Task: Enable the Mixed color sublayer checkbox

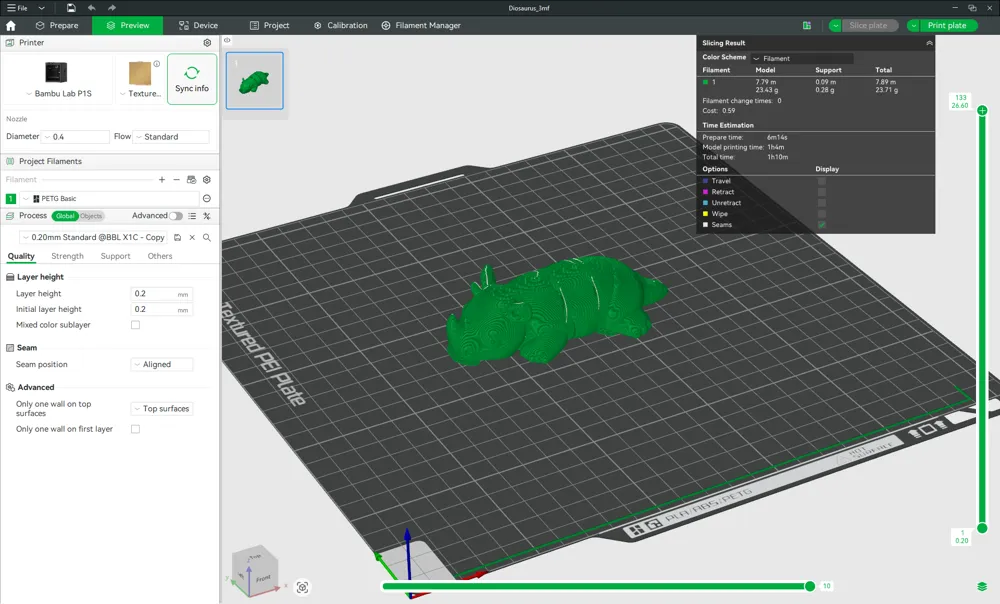Action: [x=135, y=325]
